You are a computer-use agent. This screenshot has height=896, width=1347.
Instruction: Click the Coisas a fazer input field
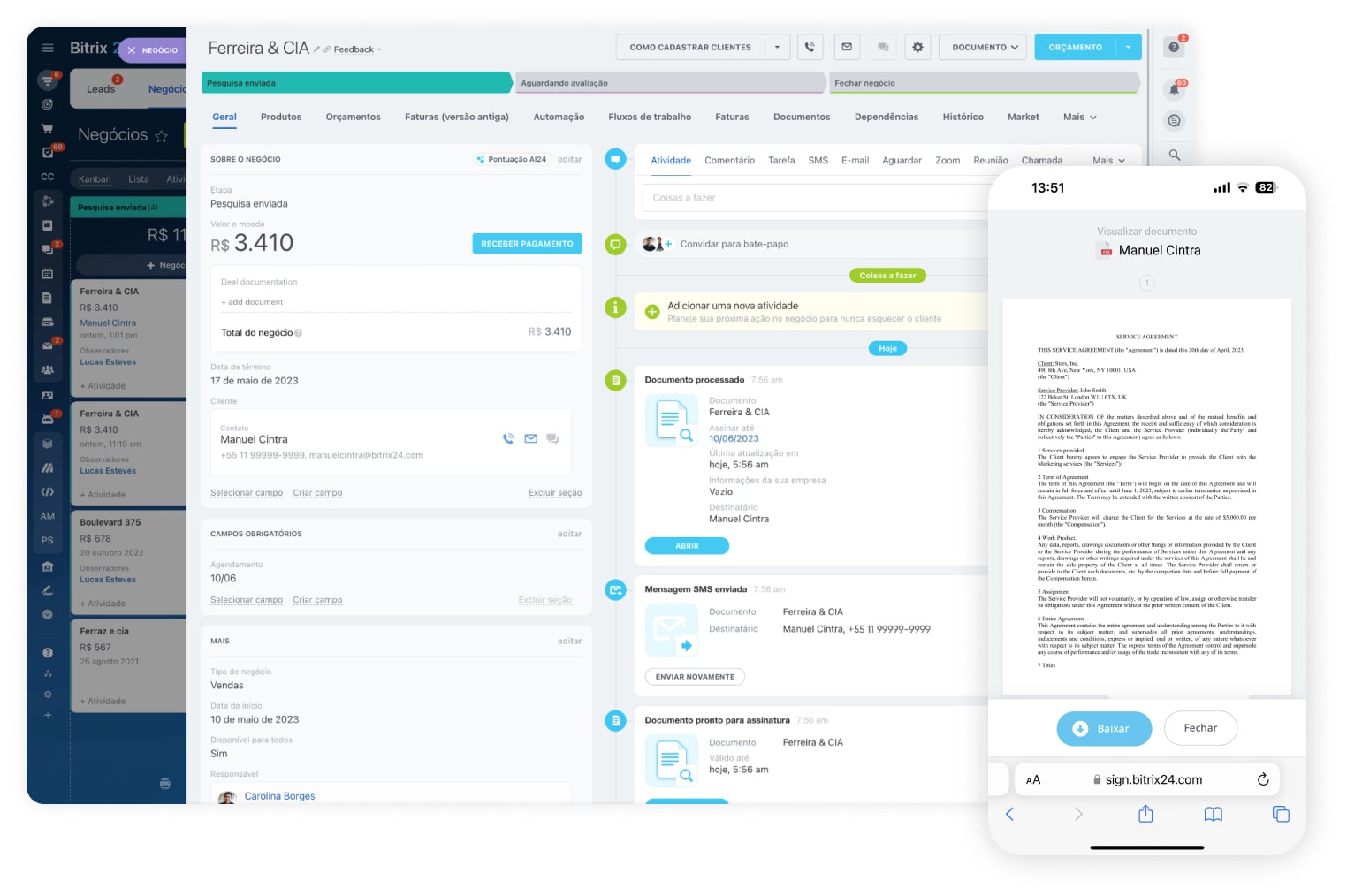(x=813, y=198)
